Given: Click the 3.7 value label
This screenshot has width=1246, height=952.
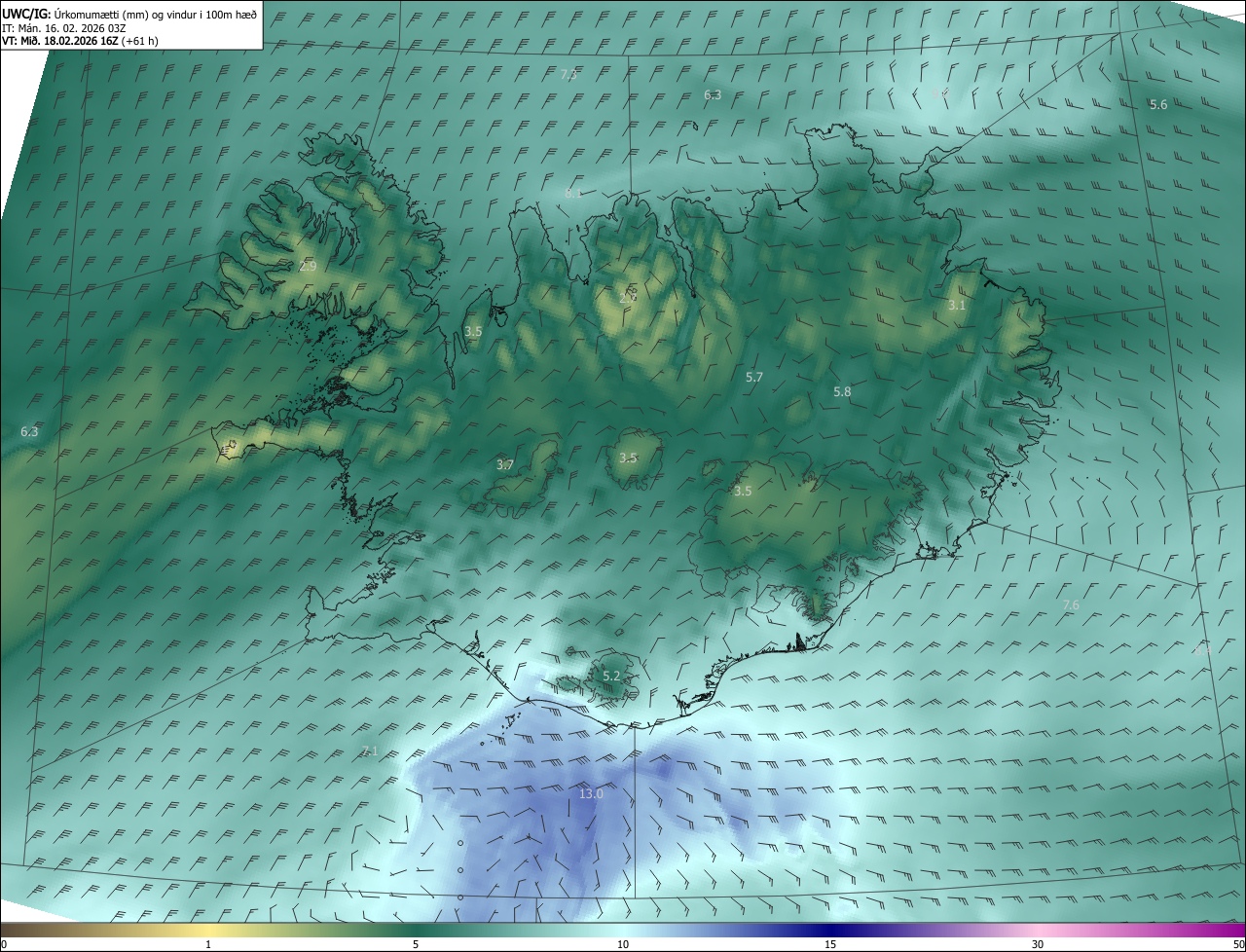Looking at the screenshot, I should (504, 464).
